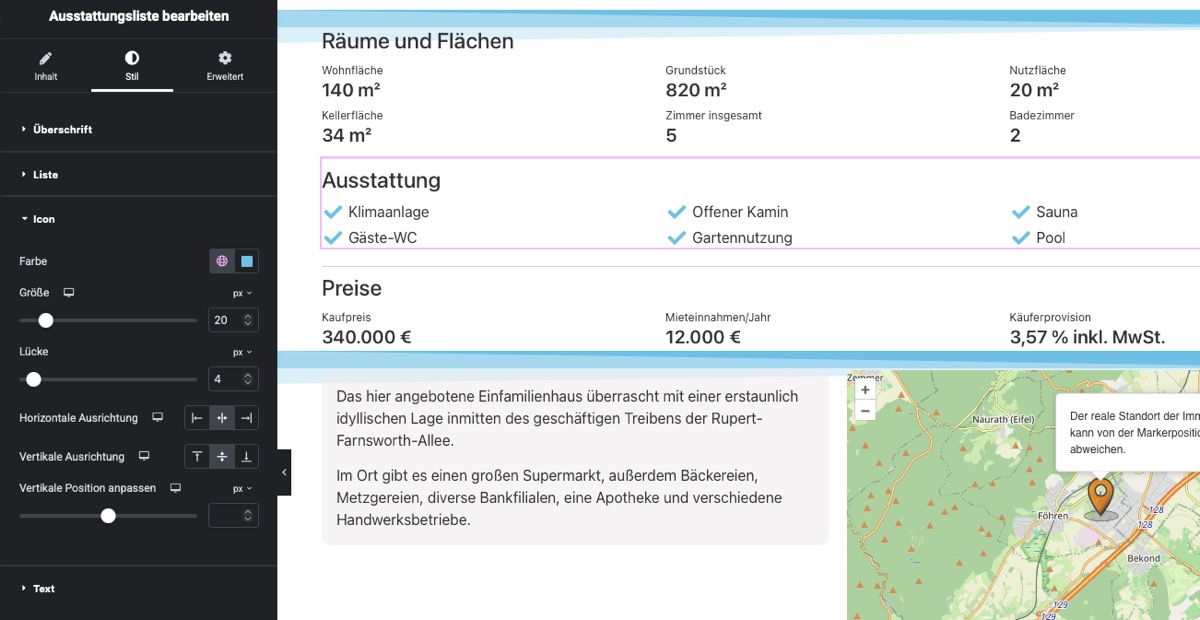1200x620 pixels.
Task: Set vertical alignment to middle
Action: pos(222,456)
